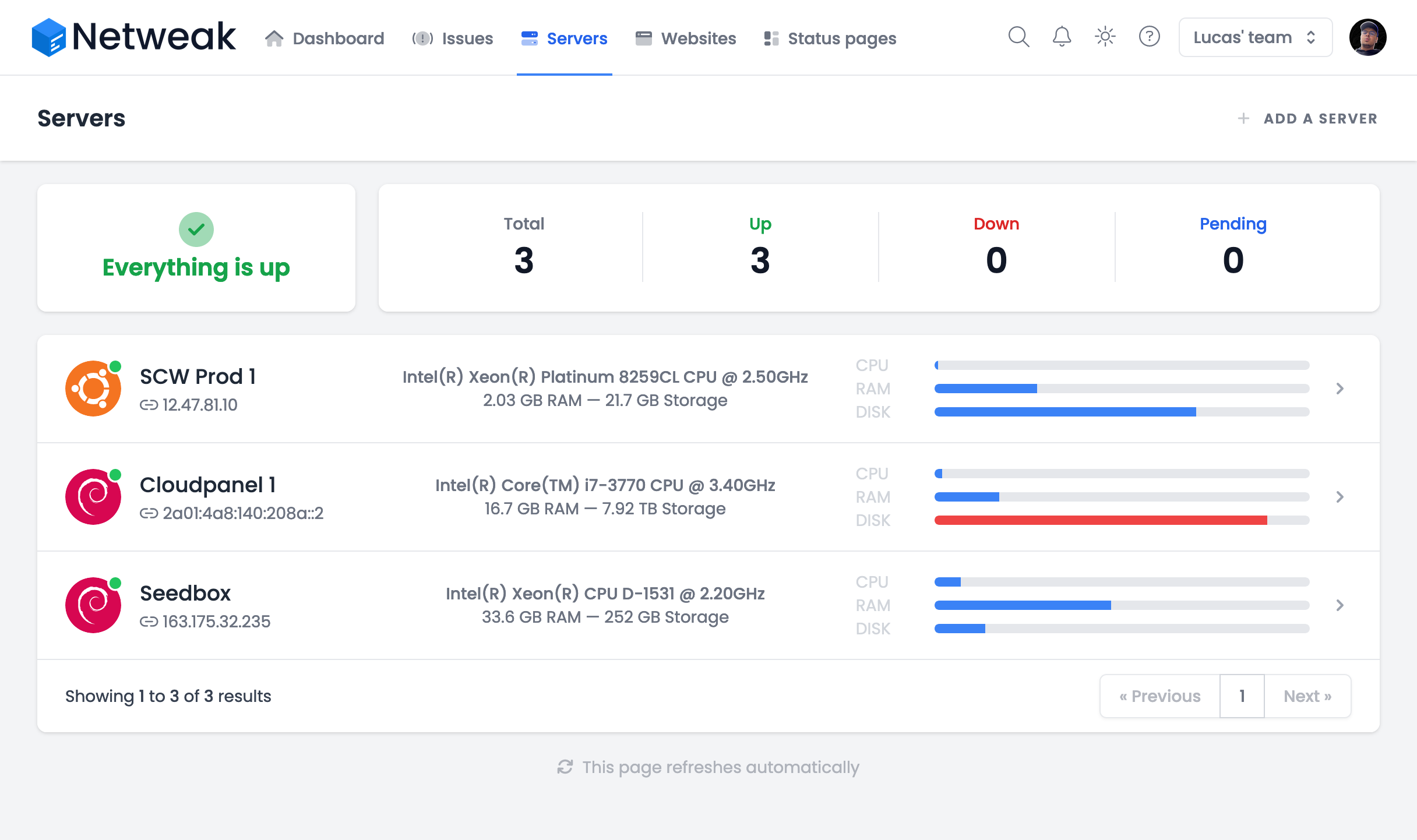1417x840 pixels.
Task: Click the Next pagination button
Action: point(1307,696)
